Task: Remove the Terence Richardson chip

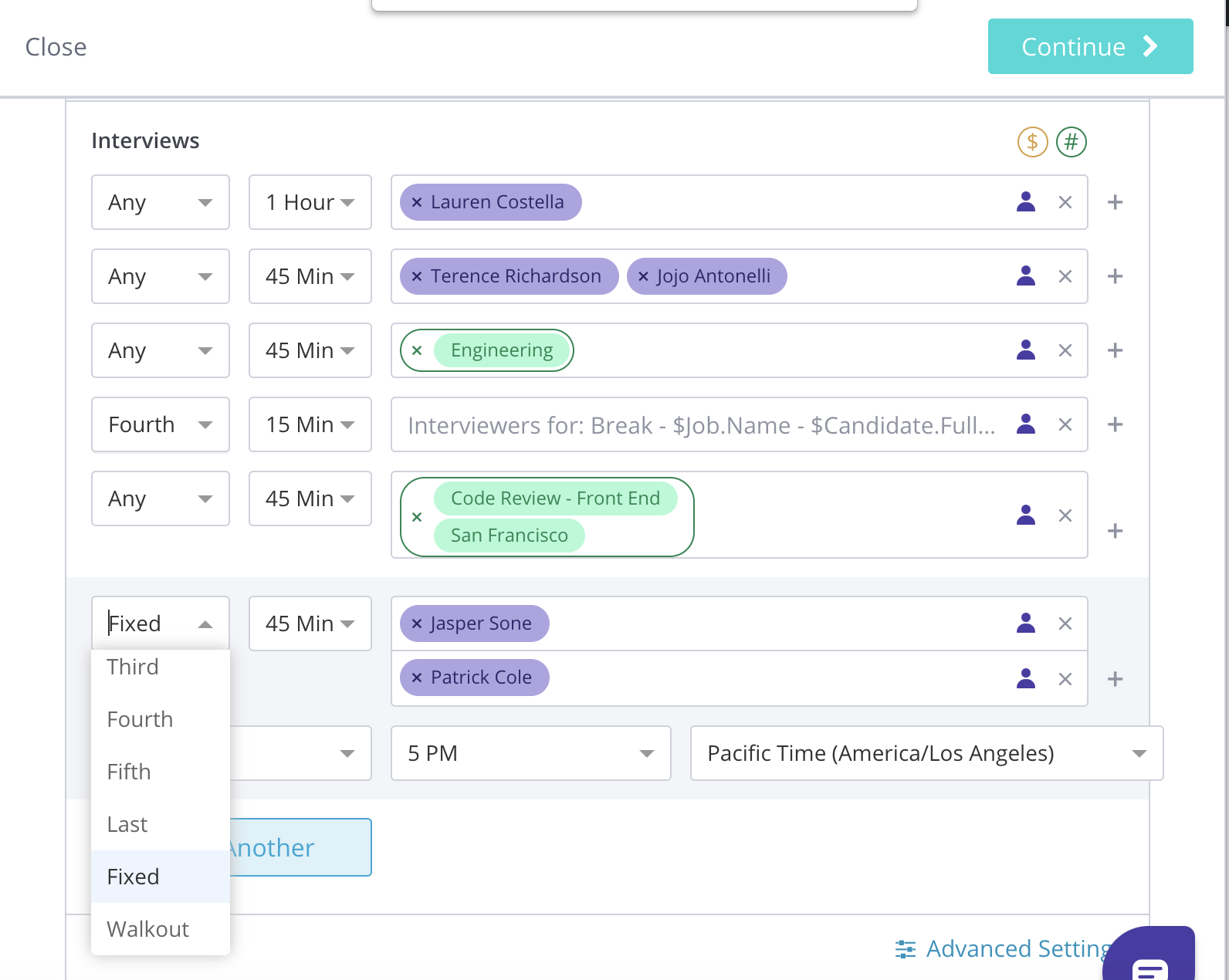Action: pos(417,276)
